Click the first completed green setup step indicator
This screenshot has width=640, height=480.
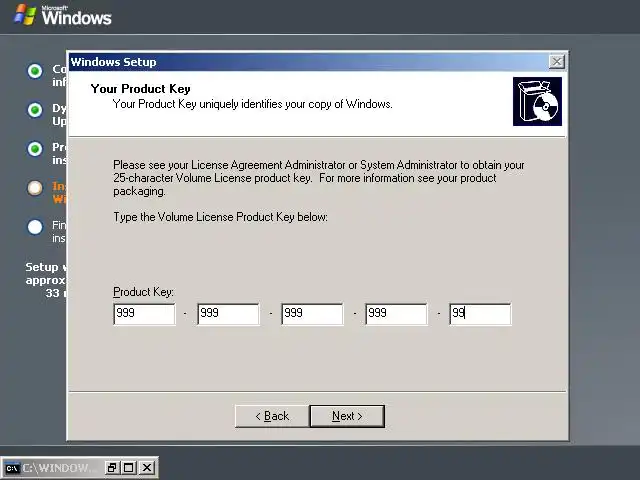click(35, 71)
